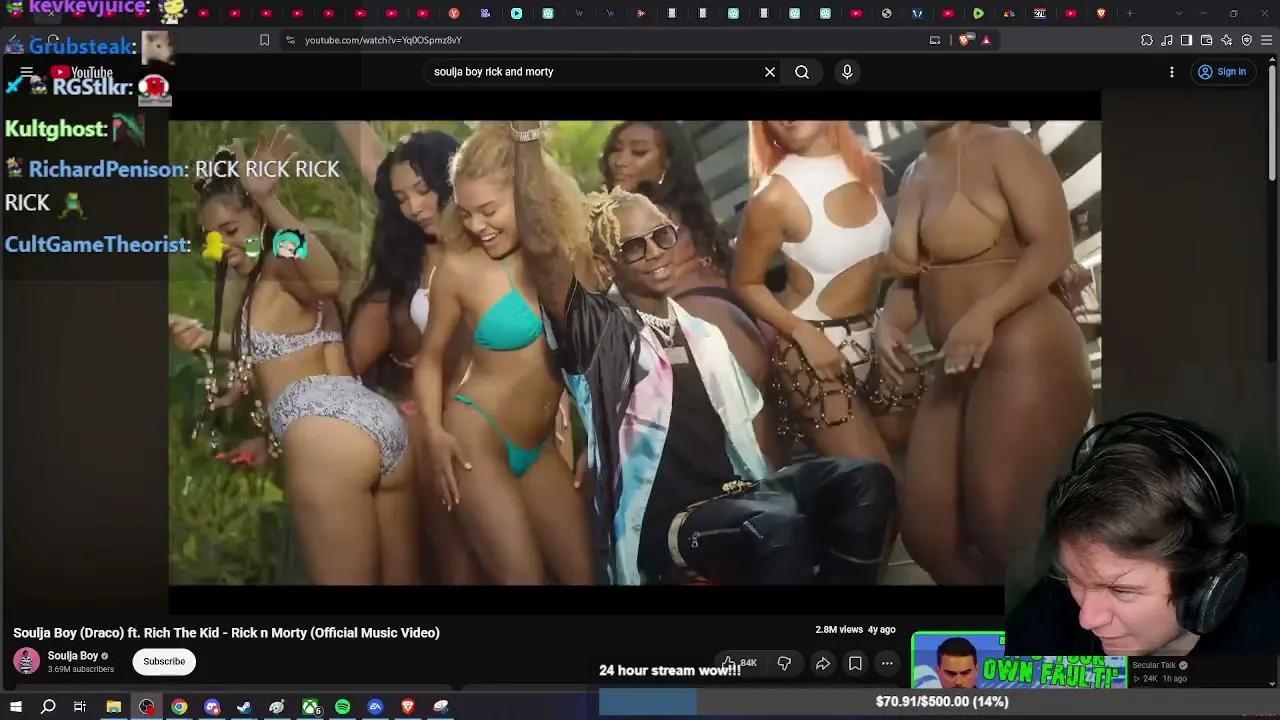Switch to the 270 electoral map tab
The width and height of the screenshot is (1280, 720).
pos(1040,13)
